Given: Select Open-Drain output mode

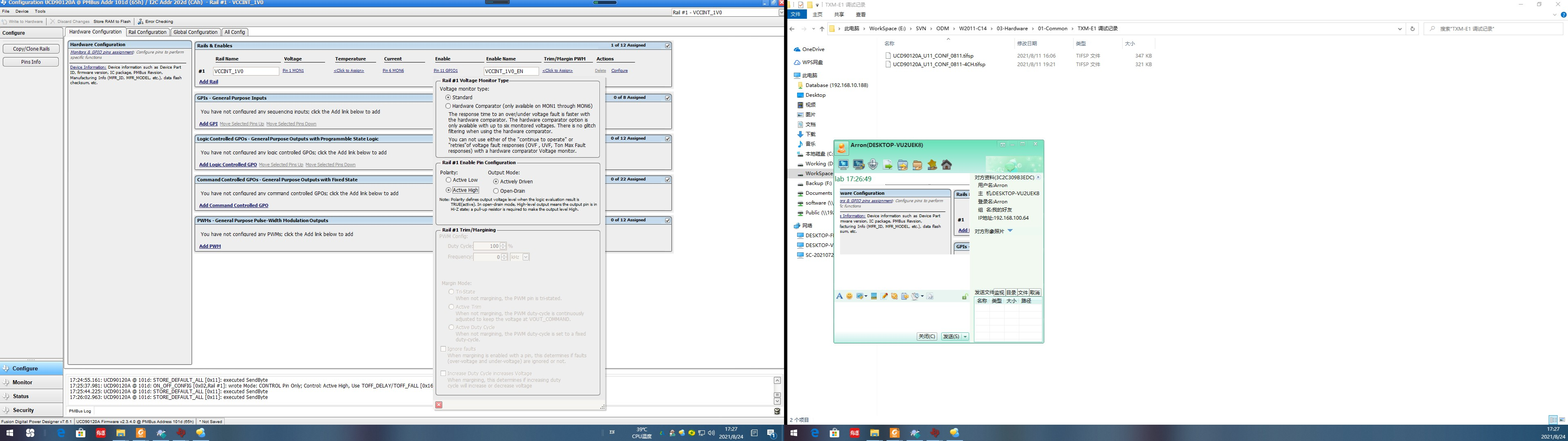Looking at the screenshot, I should coord(496,191).
